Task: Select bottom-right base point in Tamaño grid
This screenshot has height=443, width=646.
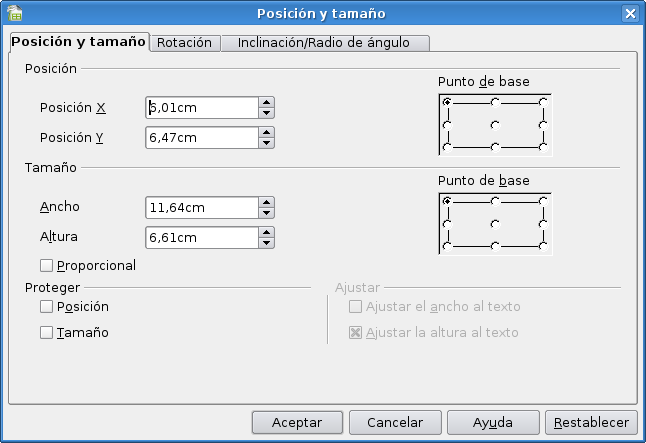Action: coord(542,245)
